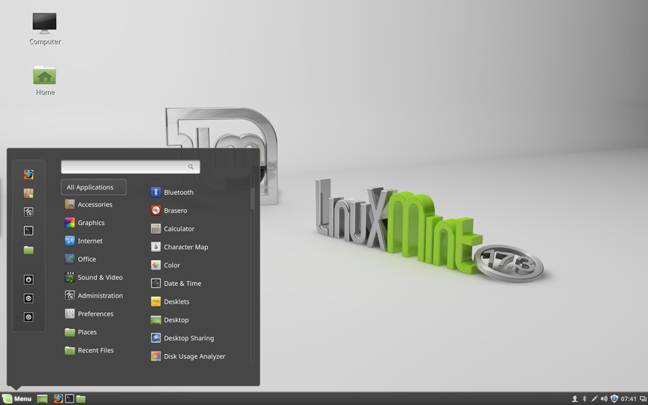Focus the menu search text field
648x405 pixels.
131,167
